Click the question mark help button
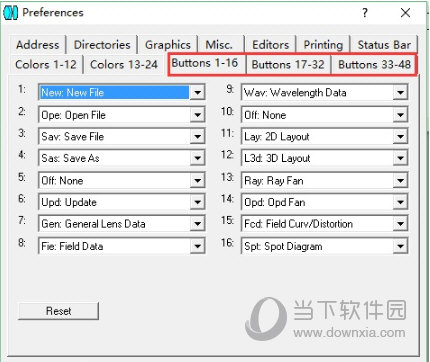 click(365, 13)
